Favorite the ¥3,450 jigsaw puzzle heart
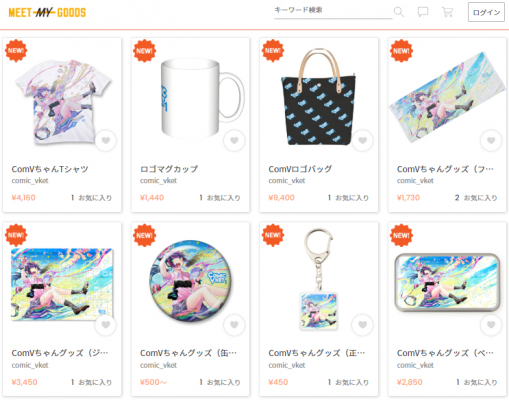 click(106, 325)
